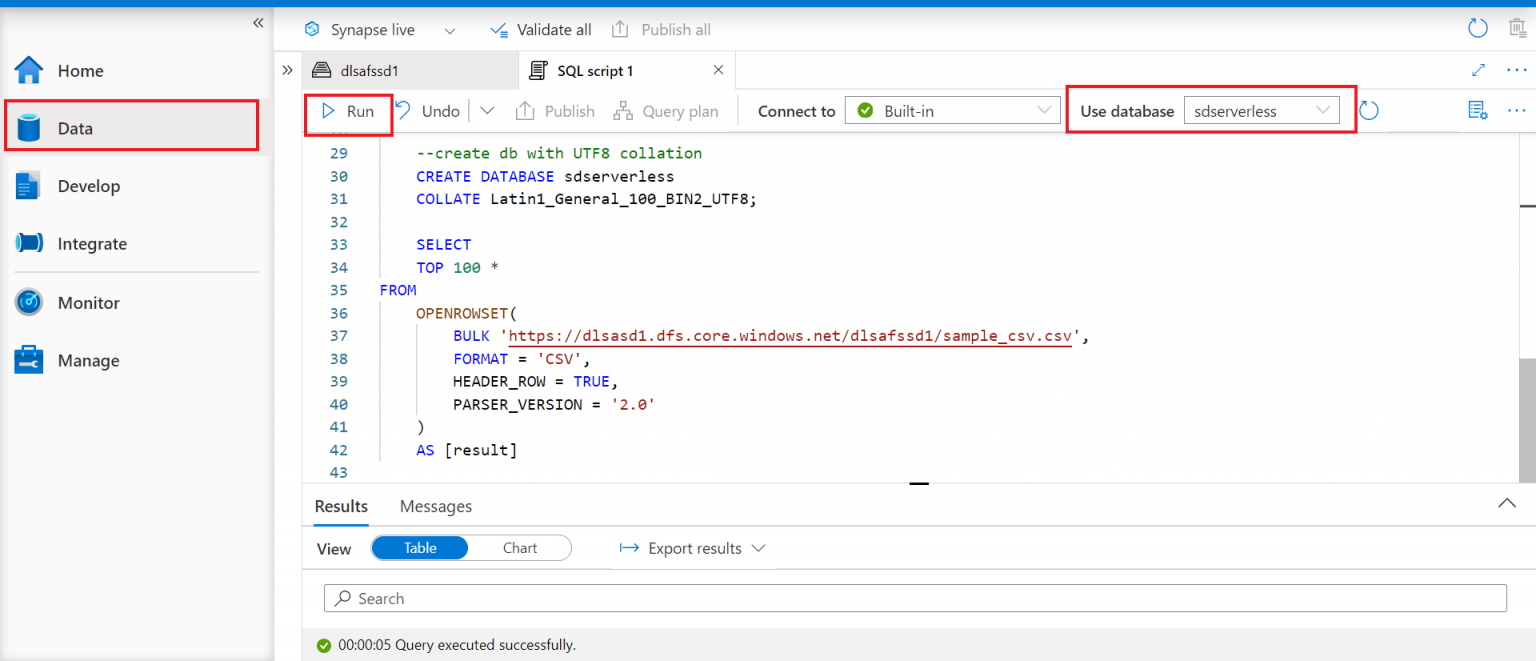
Task: Collapse the left navigation pane
Action: point(258,22)
